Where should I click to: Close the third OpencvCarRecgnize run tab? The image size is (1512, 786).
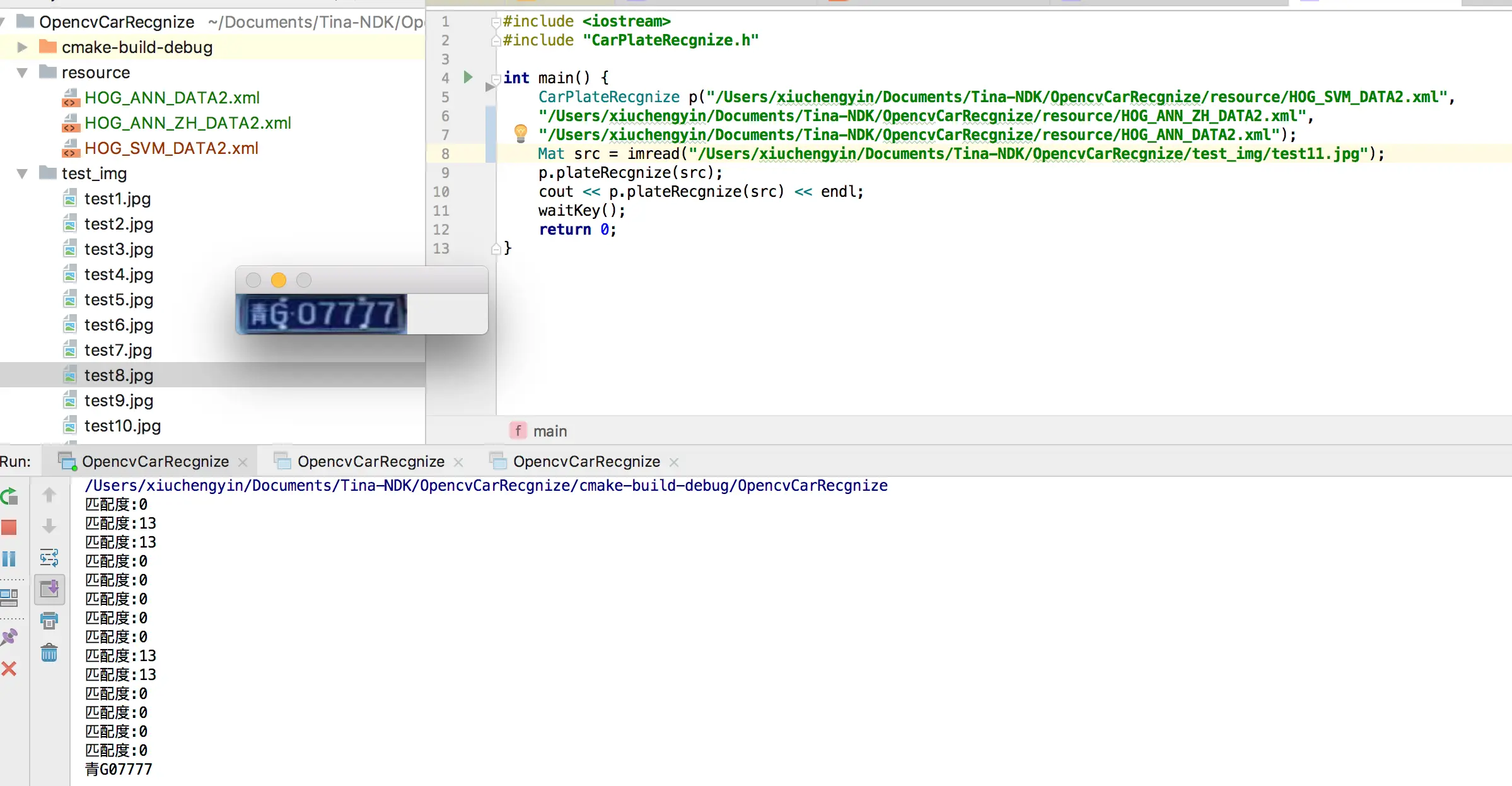point(674,462)
